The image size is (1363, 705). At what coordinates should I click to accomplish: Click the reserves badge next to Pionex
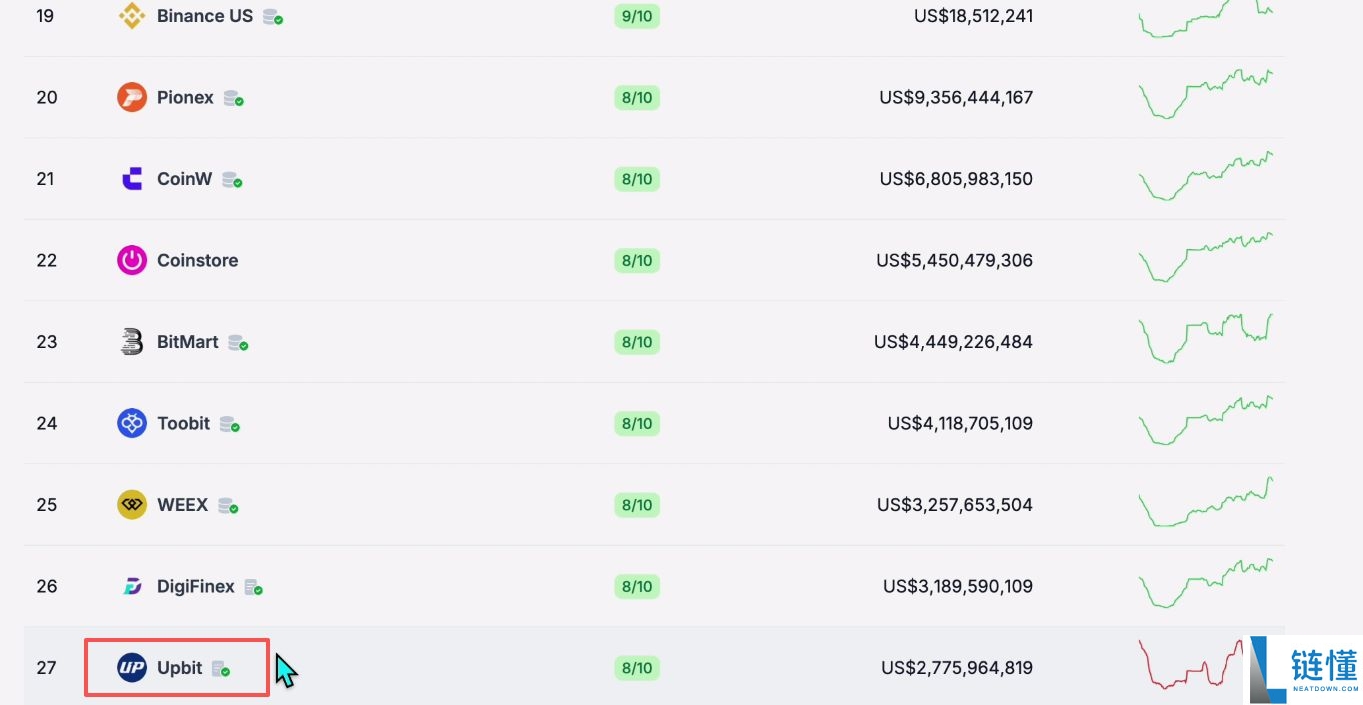[x=234, y=99]
